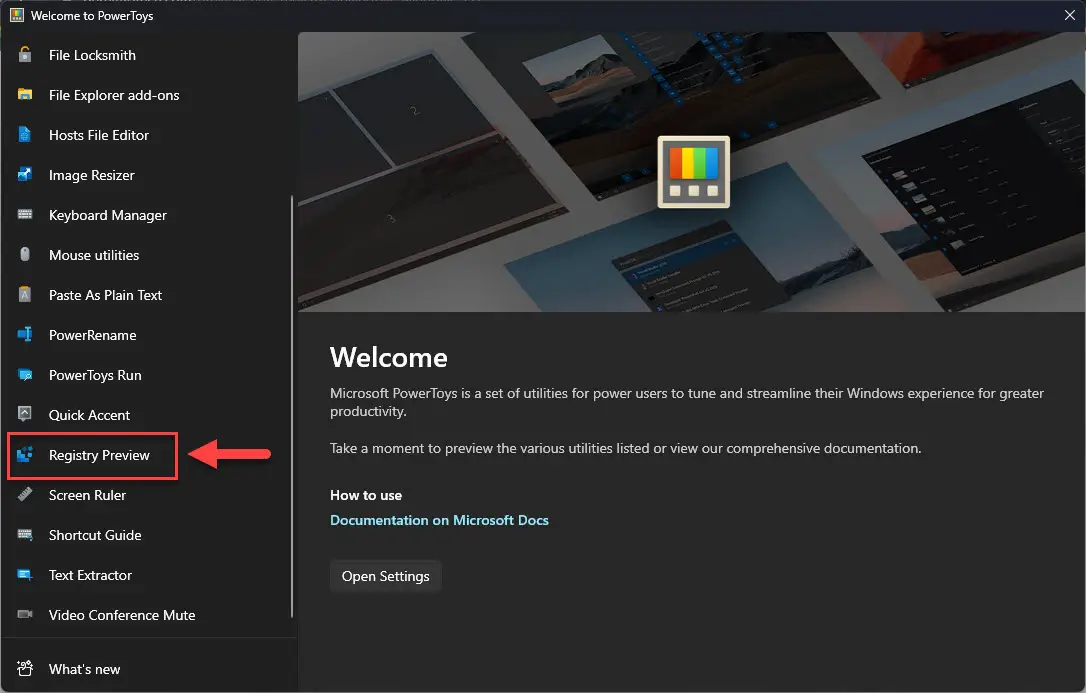
Task: Click the Registry Preview icon
Action: point(25,455)
